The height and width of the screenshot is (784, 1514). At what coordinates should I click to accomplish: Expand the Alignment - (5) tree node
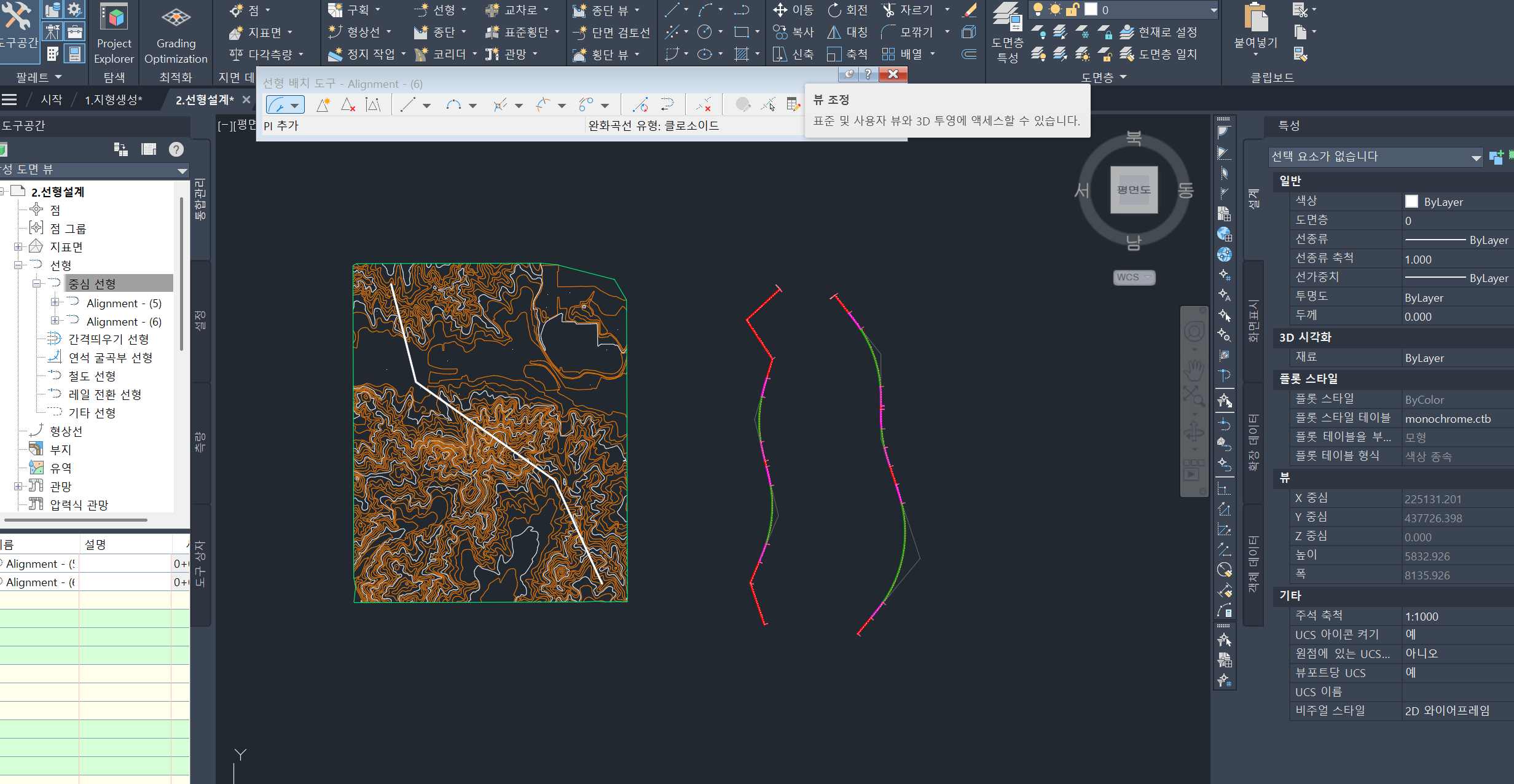coord(55,302)
